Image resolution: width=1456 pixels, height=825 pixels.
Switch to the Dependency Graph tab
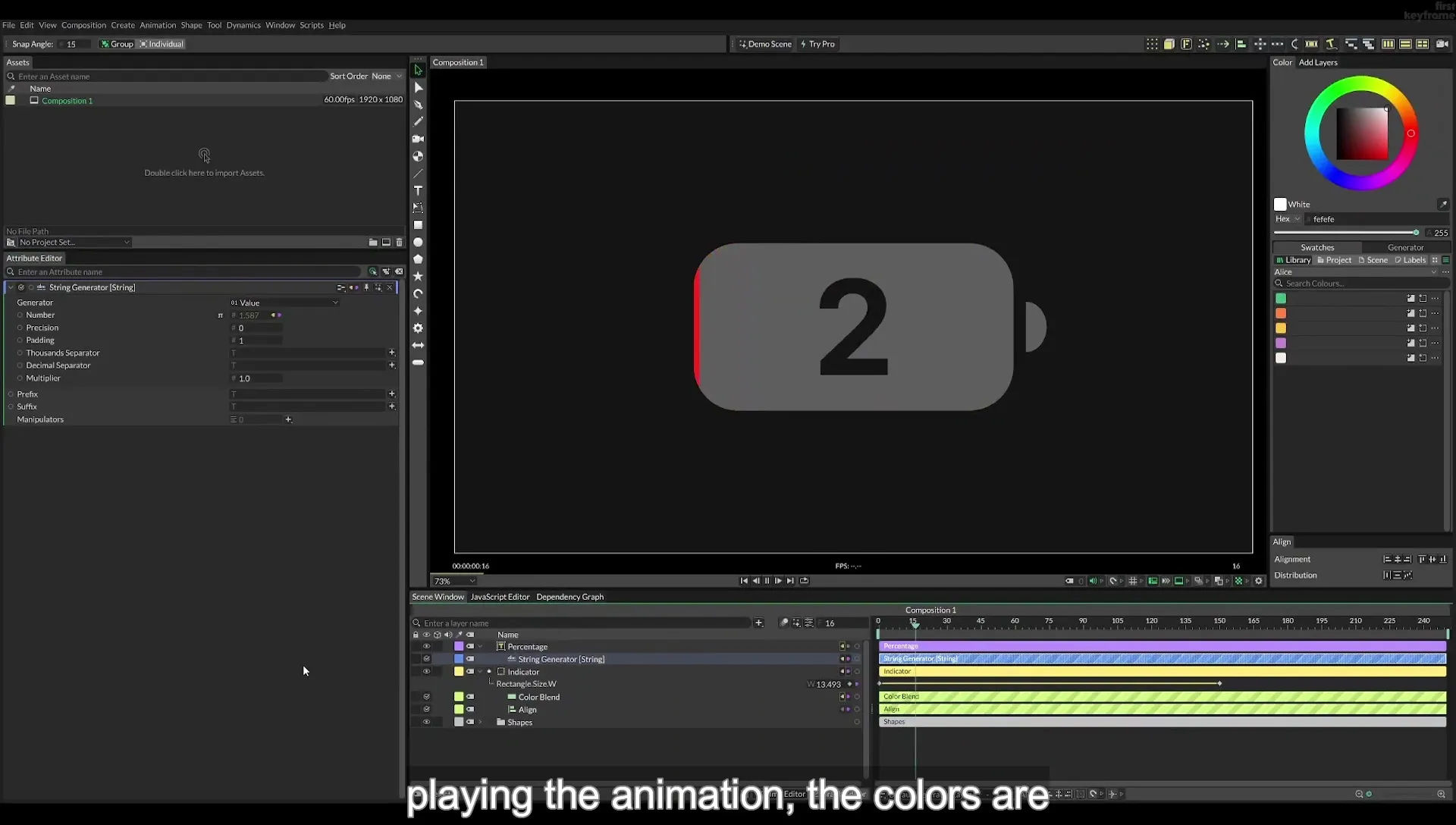(570, 597)
